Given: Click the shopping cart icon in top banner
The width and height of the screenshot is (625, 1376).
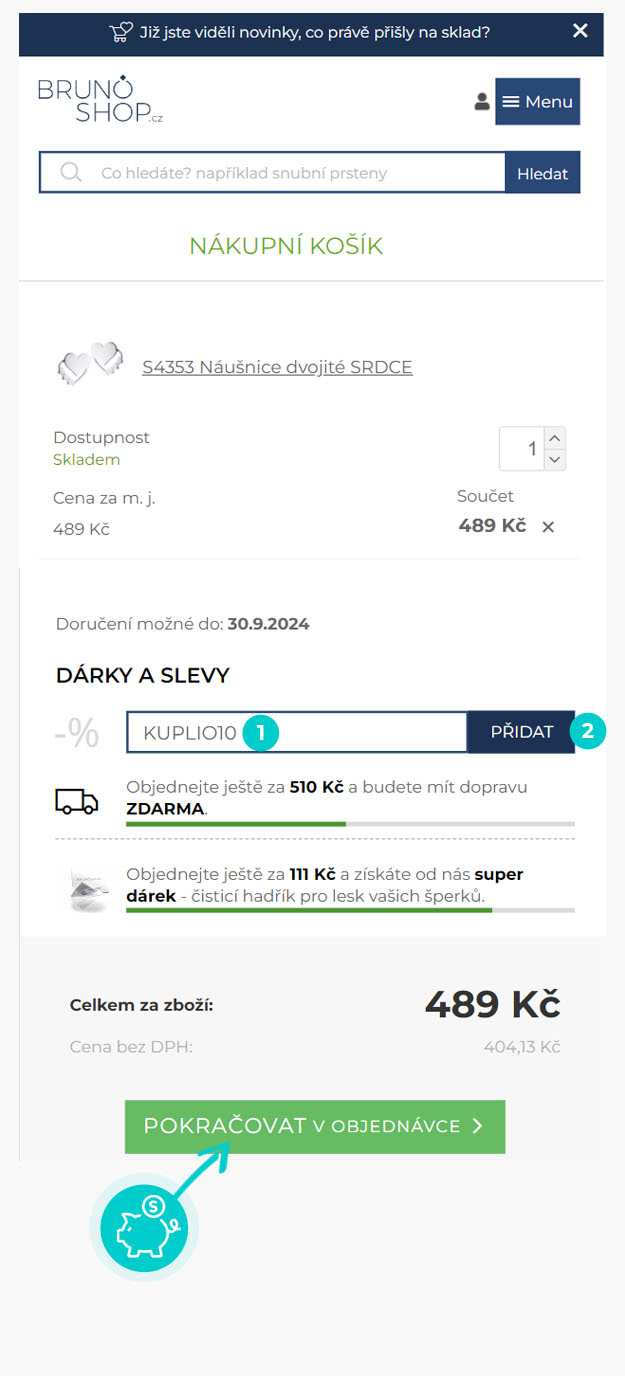Looking at the screenshot, I should point(119,31).
